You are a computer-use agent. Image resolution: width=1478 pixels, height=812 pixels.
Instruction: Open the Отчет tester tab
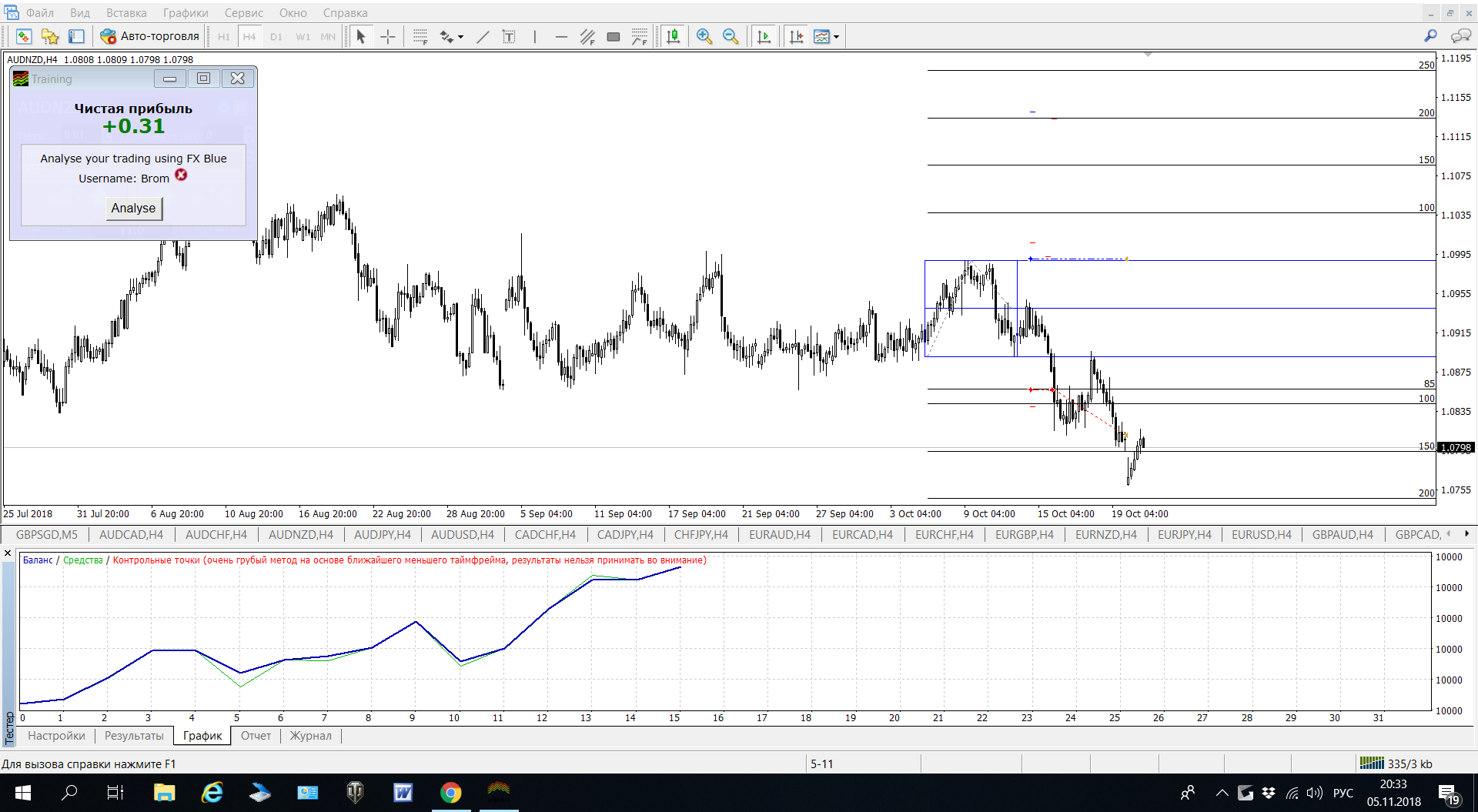(x=256, y=736)
